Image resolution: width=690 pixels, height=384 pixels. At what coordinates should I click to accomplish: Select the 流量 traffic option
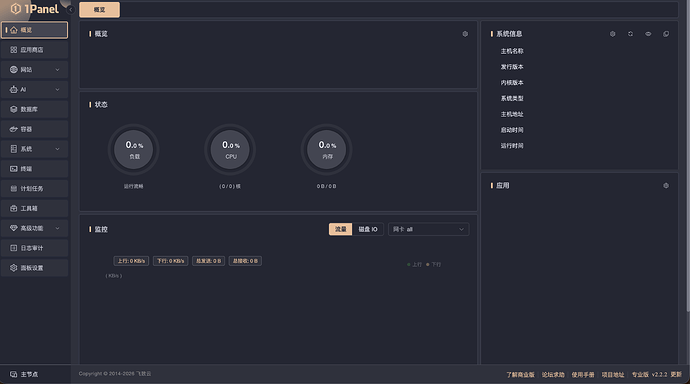(341, 229)
